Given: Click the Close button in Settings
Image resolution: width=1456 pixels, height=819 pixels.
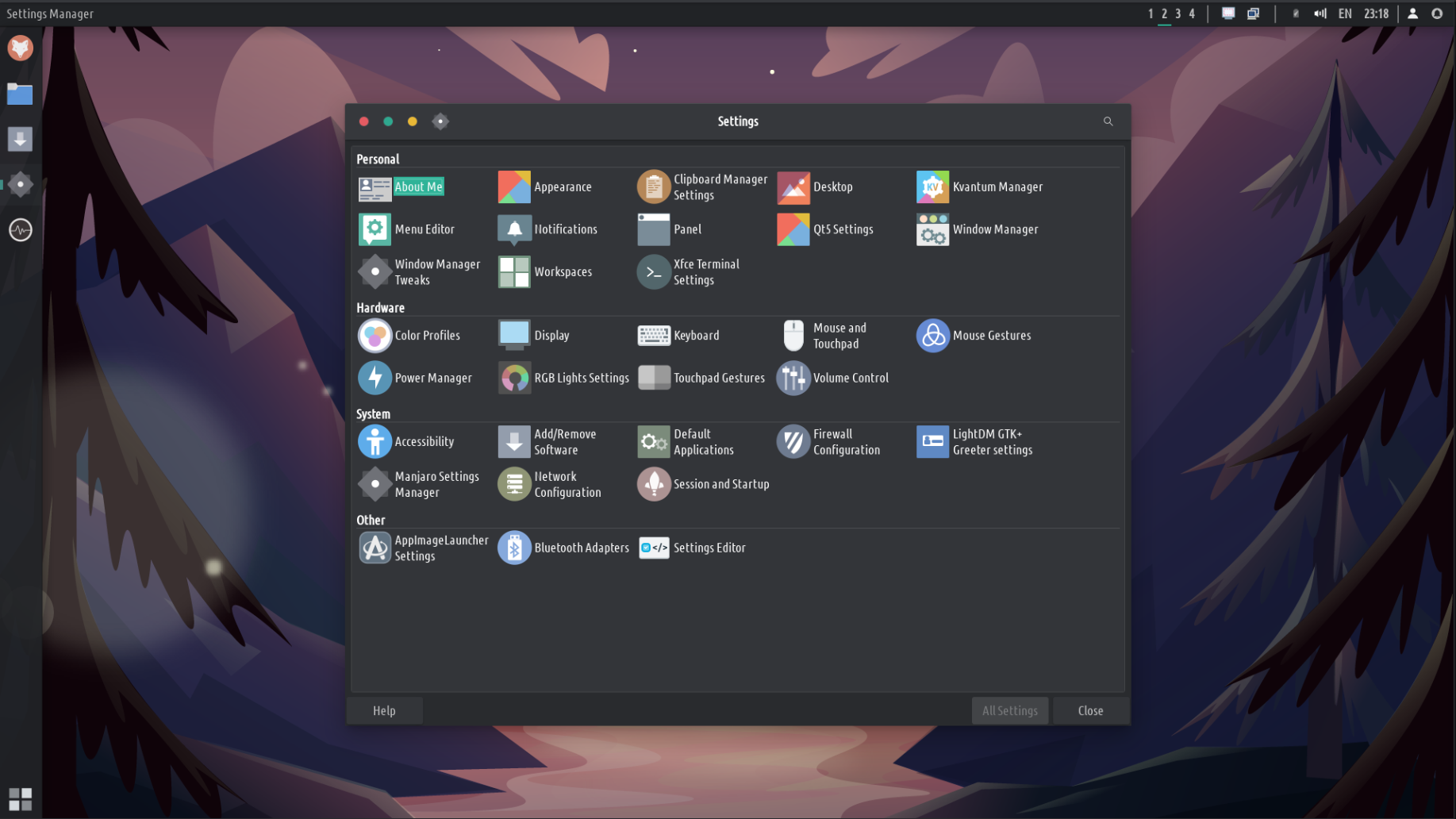Looking at the screenshot, I should (x=1089, y=711).
